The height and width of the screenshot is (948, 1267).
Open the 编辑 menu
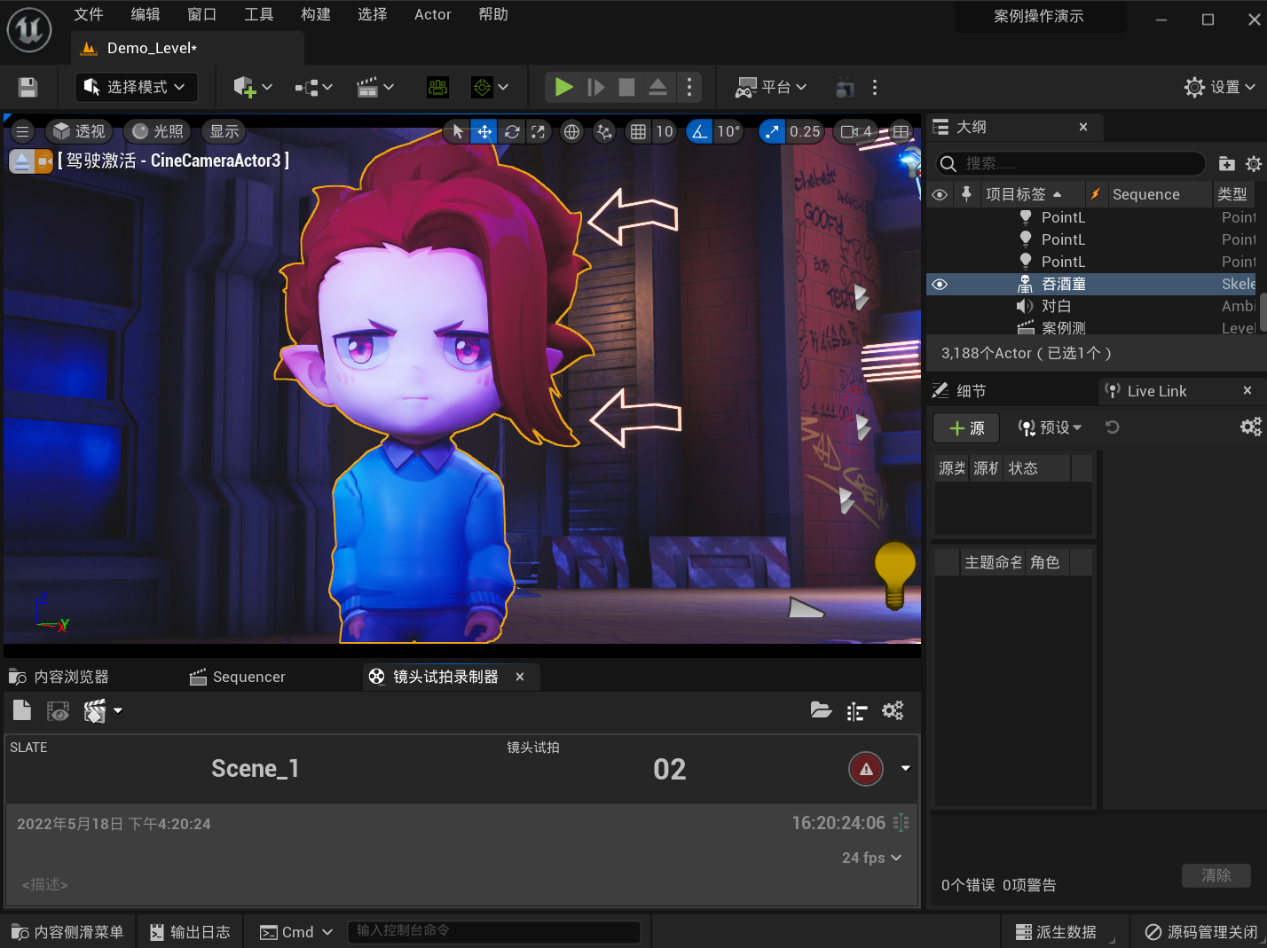pos(145,14)
